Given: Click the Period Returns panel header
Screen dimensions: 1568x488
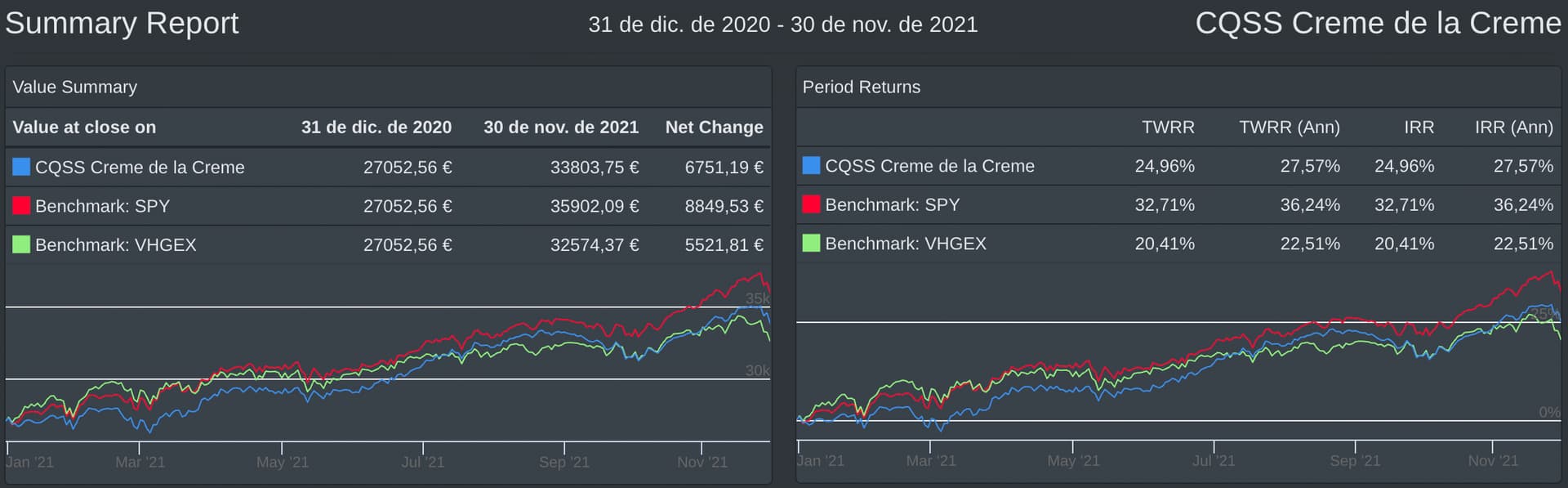Looking at the screenshot, I should point(1178,87).
